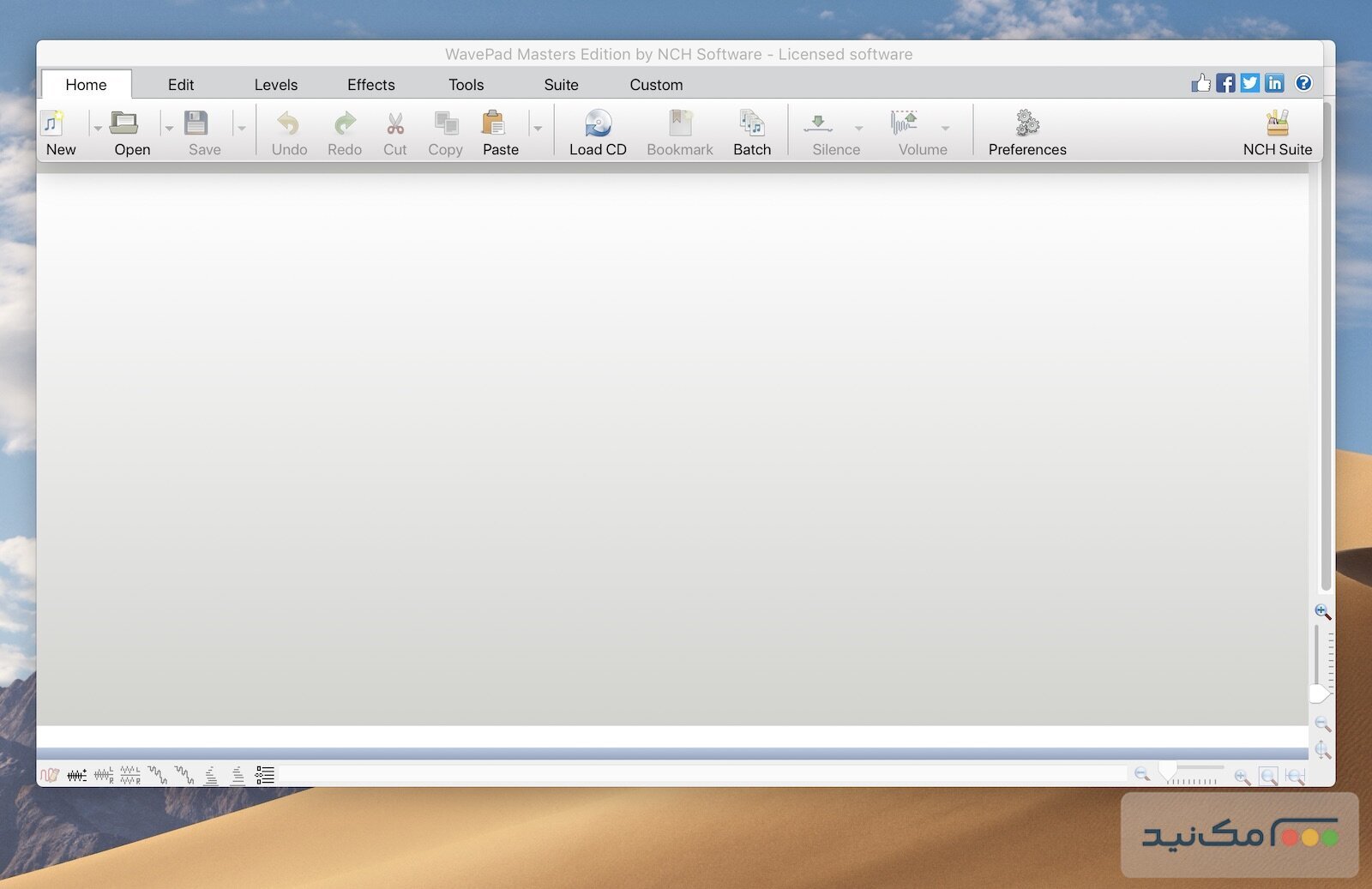Switch to the Effects tab
Screen dimensions: 1372x889
click(370, 85)
